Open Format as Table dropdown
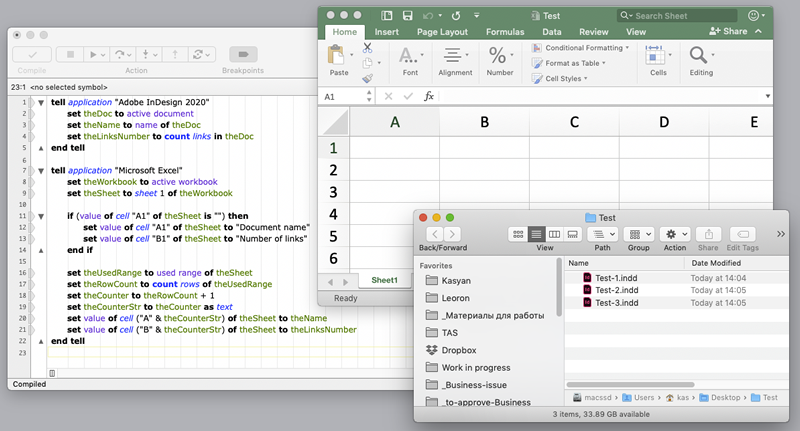Viewport: 800px width, 431px height. (x=568, y=63)
